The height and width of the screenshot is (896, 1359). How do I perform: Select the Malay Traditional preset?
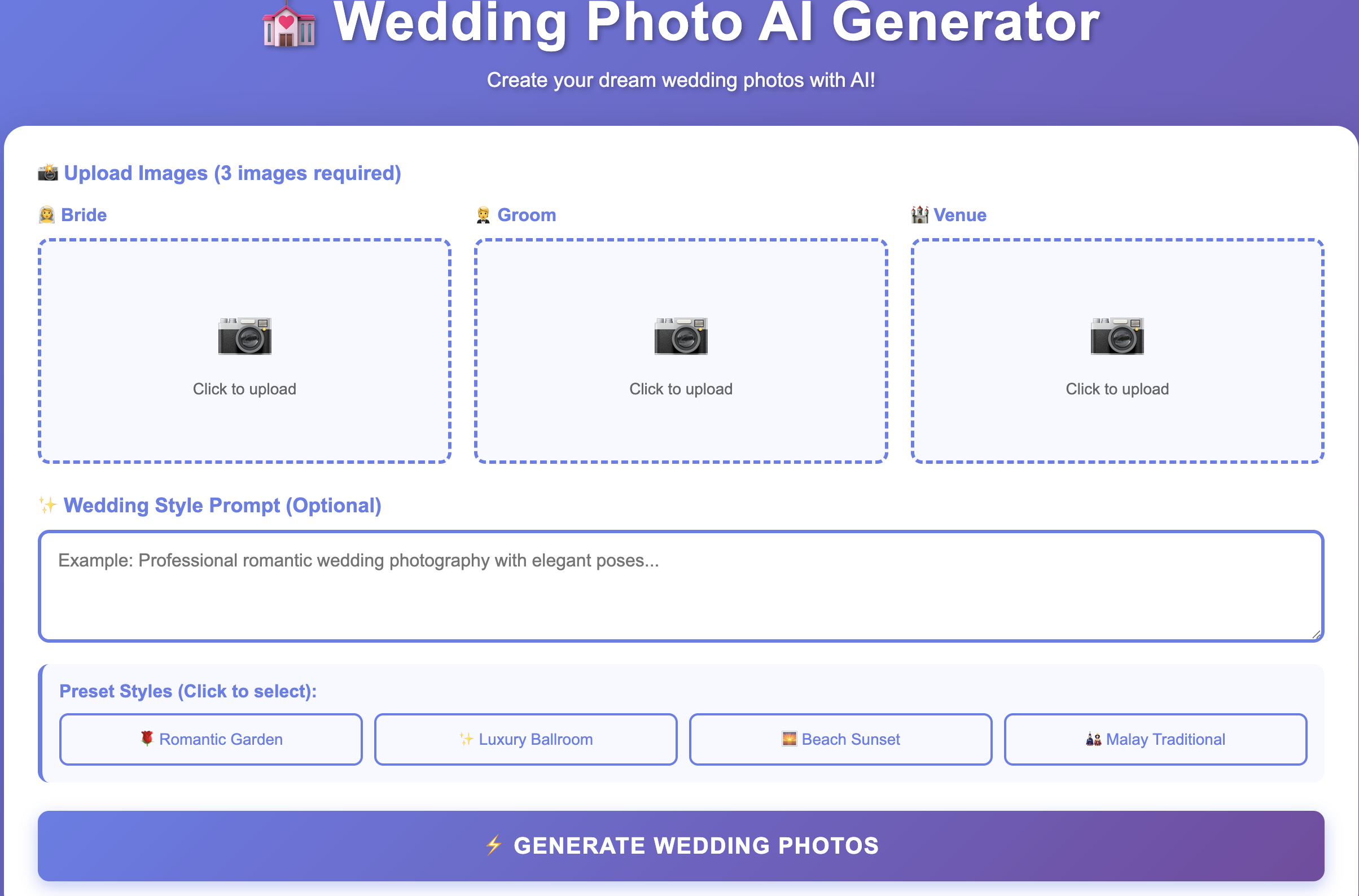tap(1156, 739)
